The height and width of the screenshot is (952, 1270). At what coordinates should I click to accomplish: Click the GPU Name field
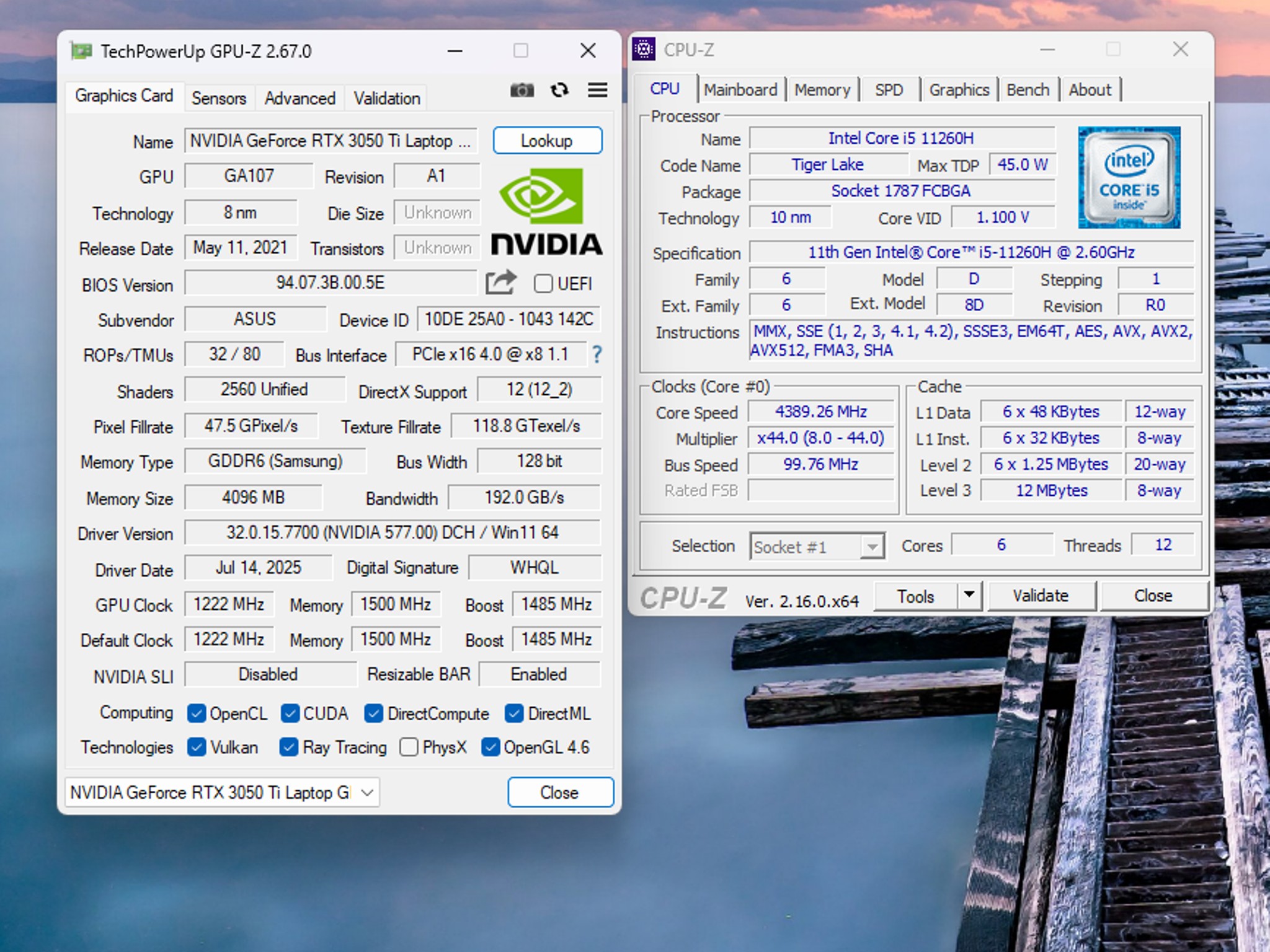coord(331,141)
